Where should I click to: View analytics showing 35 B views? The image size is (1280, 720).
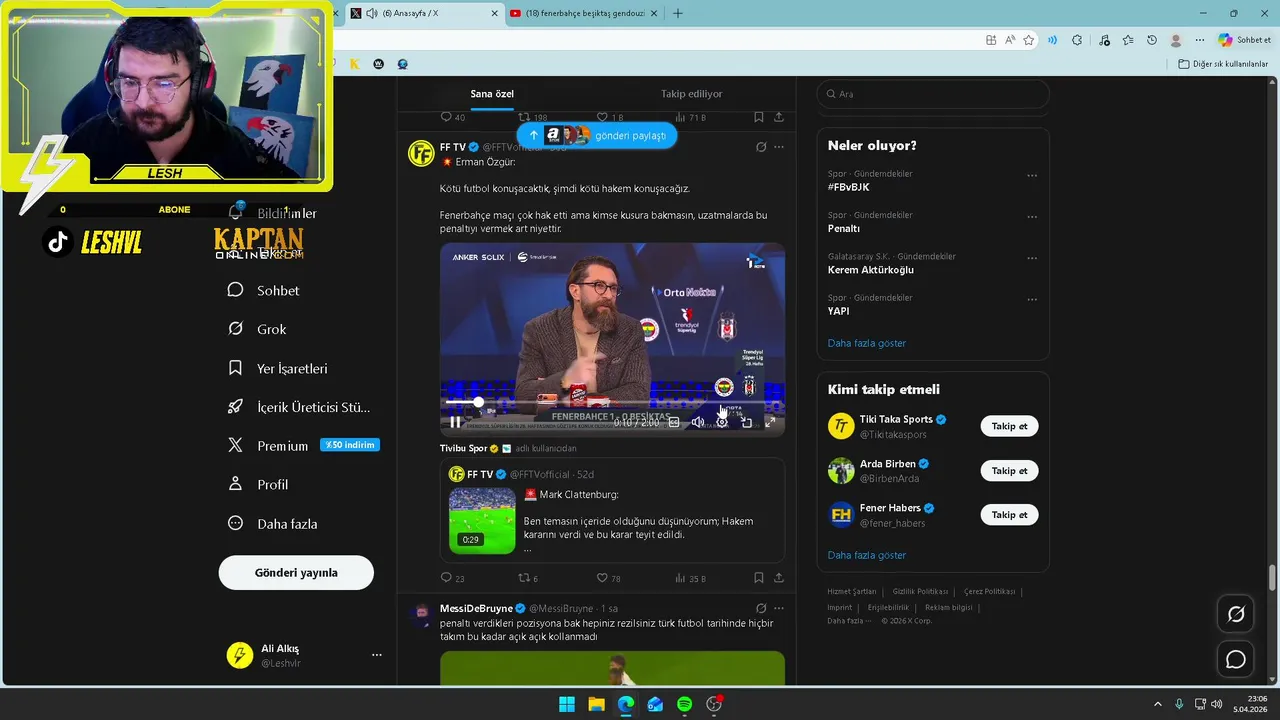[690, 578]
